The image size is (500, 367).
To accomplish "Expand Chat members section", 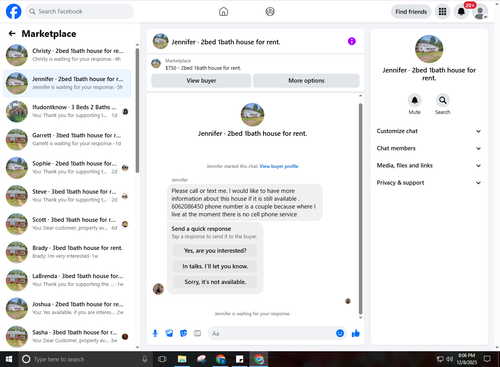I will pos(429,148).
